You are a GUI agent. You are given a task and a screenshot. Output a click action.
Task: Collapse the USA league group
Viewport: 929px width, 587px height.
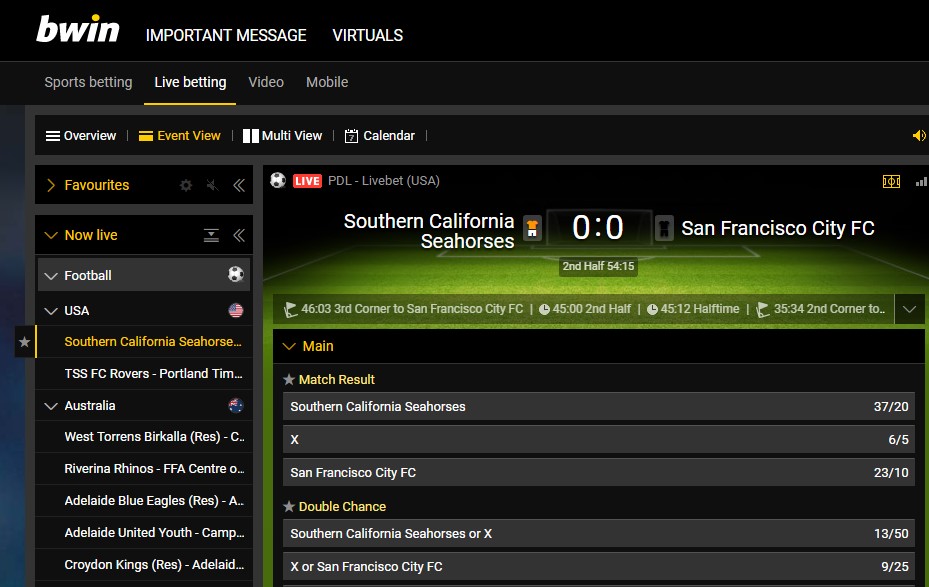(x=51, y=311)
